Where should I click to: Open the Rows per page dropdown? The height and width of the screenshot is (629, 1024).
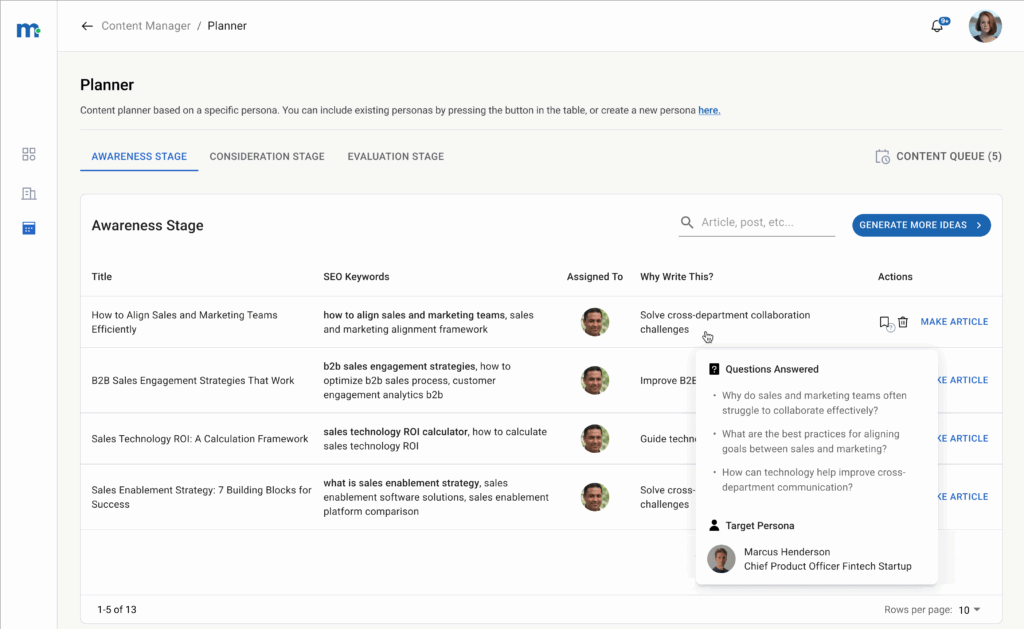click(x=967, y=609)
